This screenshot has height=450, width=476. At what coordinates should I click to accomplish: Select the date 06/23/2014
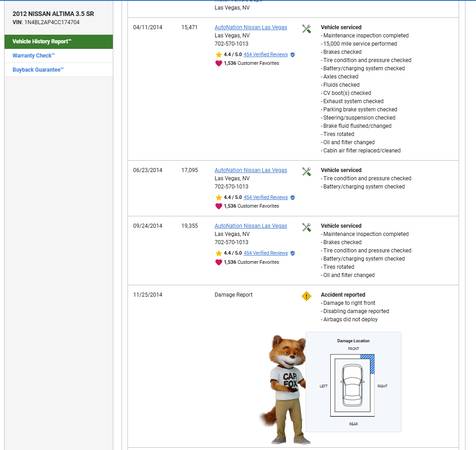tap(147, 170)
